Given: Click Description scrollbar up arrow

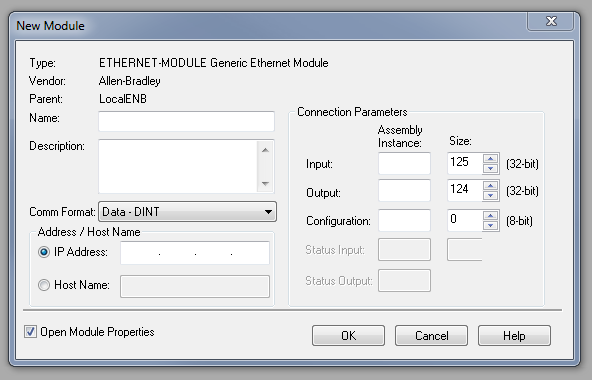Looking at the screenshot, I should [265, 150].
